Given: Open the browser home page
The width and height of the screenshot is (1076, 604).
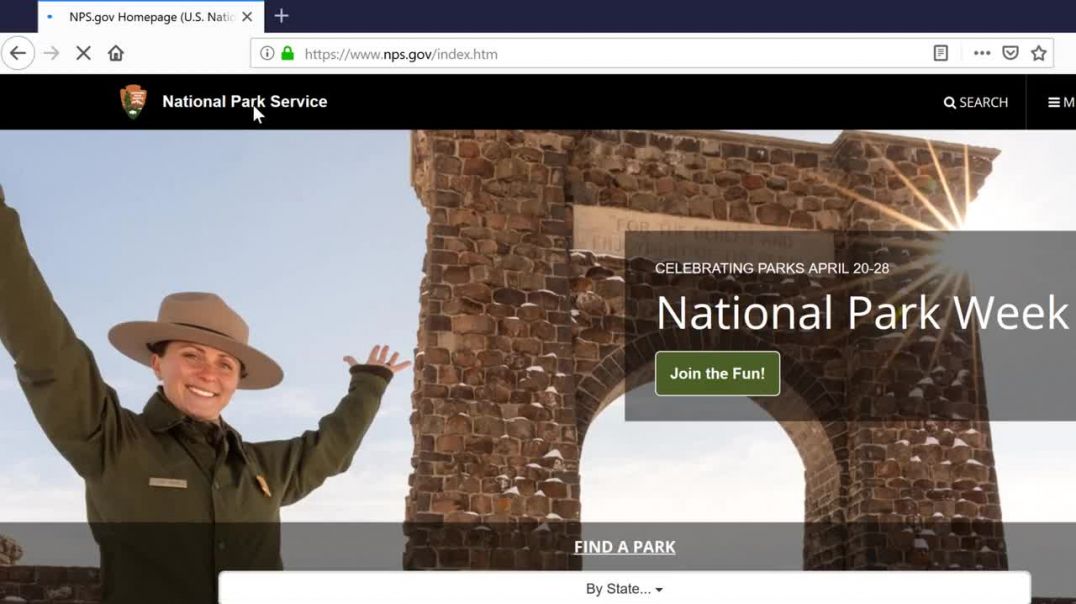Looking at the screenshot, I should 115,54.
